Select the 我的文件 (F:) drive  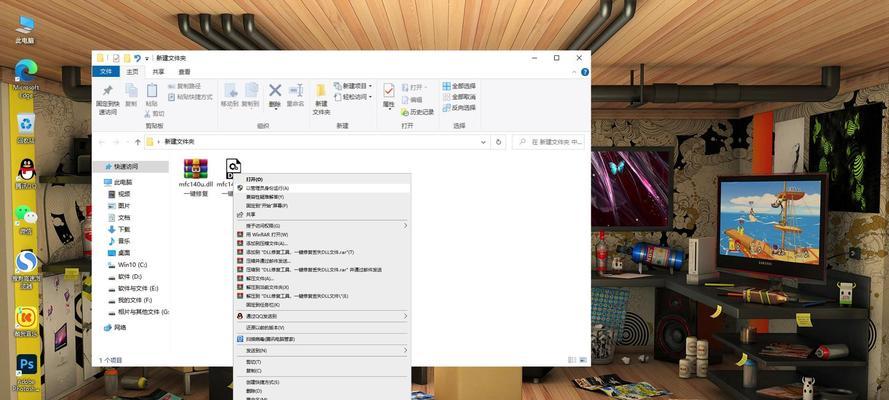pos(130,300)
